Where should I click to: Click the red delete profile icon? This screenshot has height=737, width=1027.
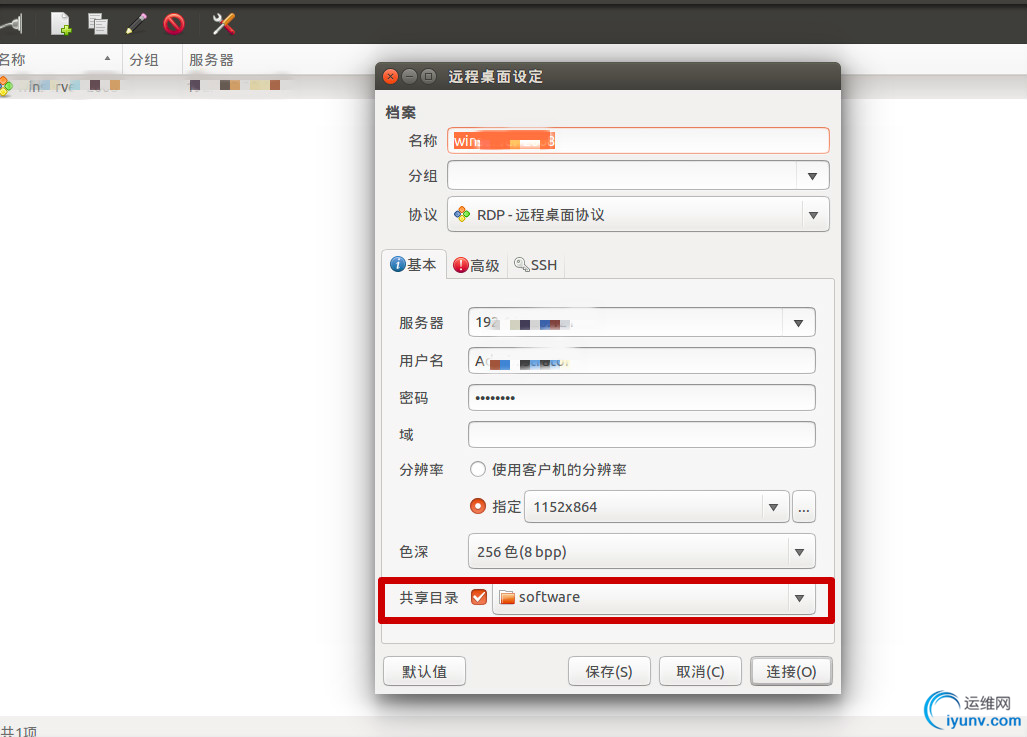pyautogui.click(x=174, y=24)
